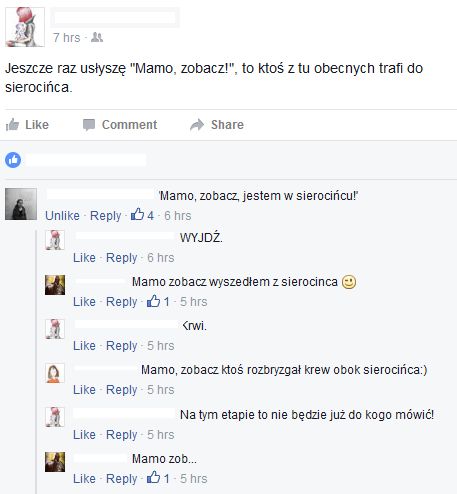Click the Comment speech bubble icon

click(89, 125)
